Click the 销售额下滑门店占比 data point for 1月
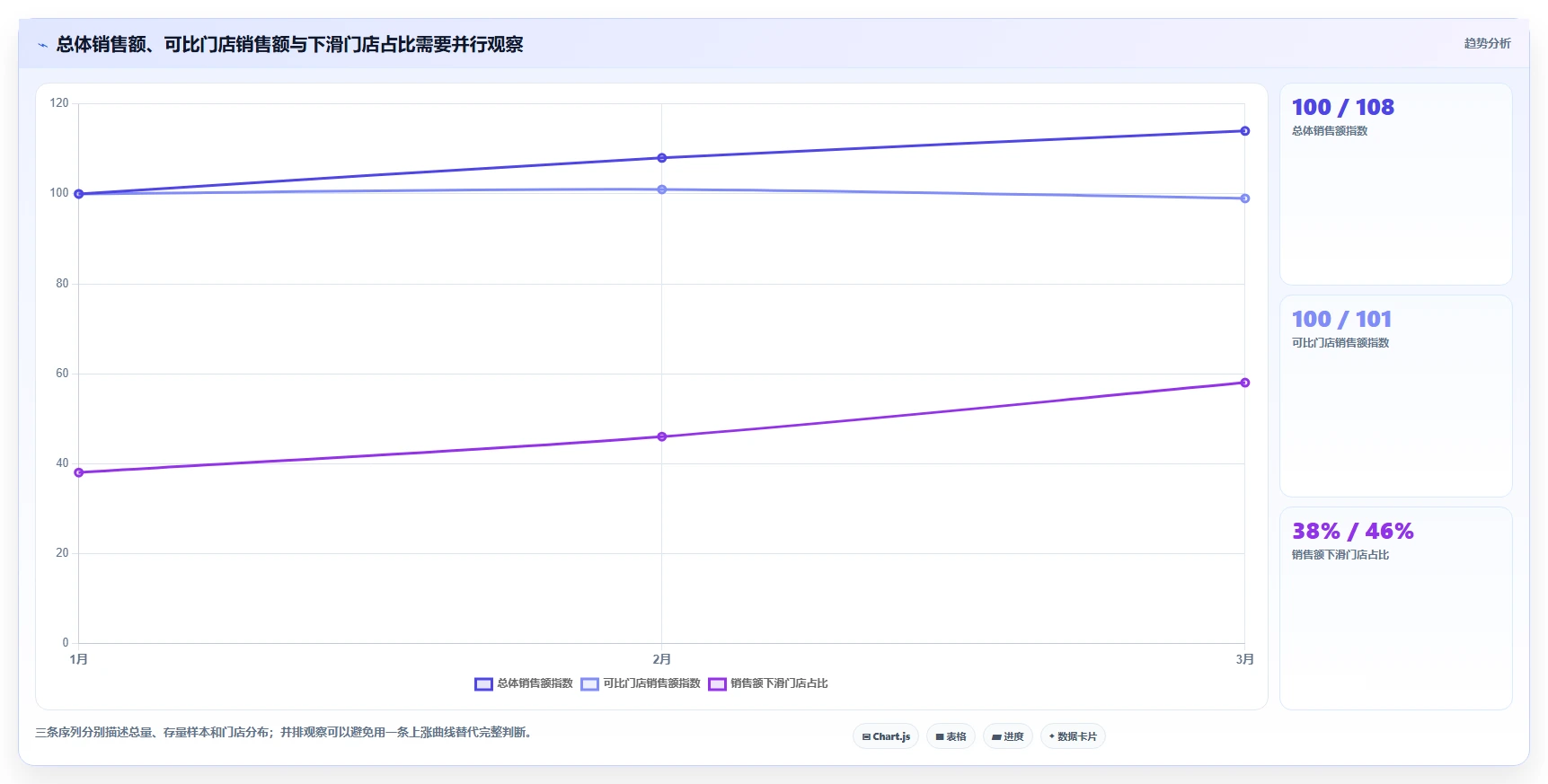Screen dimensions: 1548x784 (x=79, y=472)
